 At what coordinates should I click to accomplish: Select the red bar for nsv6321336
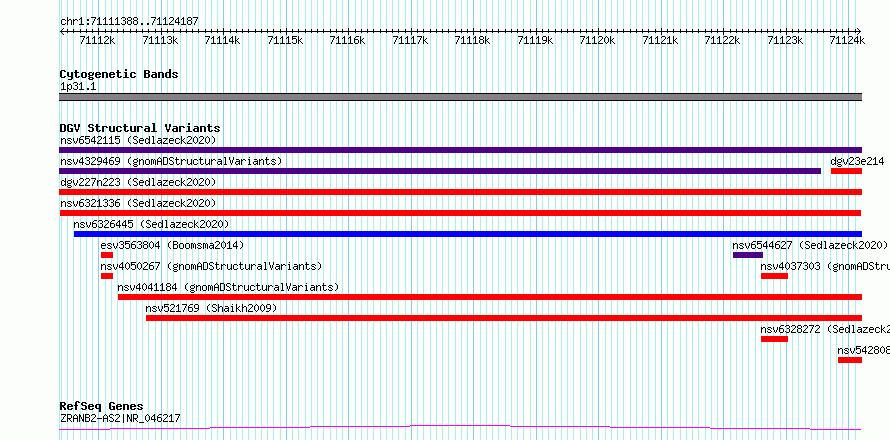point(460,213)
